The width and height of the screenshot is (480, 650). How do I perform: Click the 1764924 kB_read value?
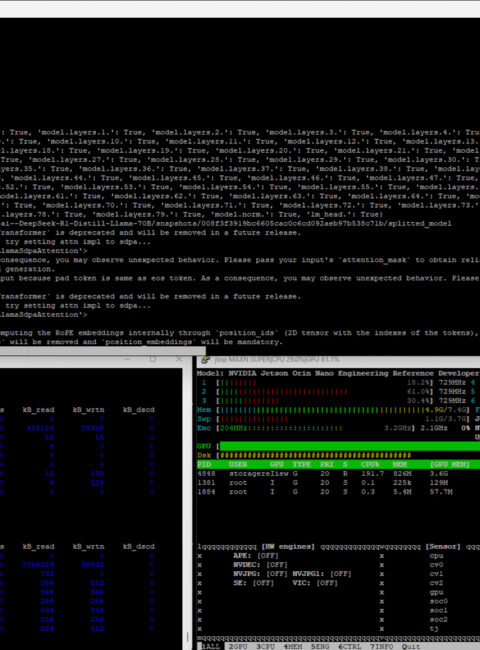38,565
